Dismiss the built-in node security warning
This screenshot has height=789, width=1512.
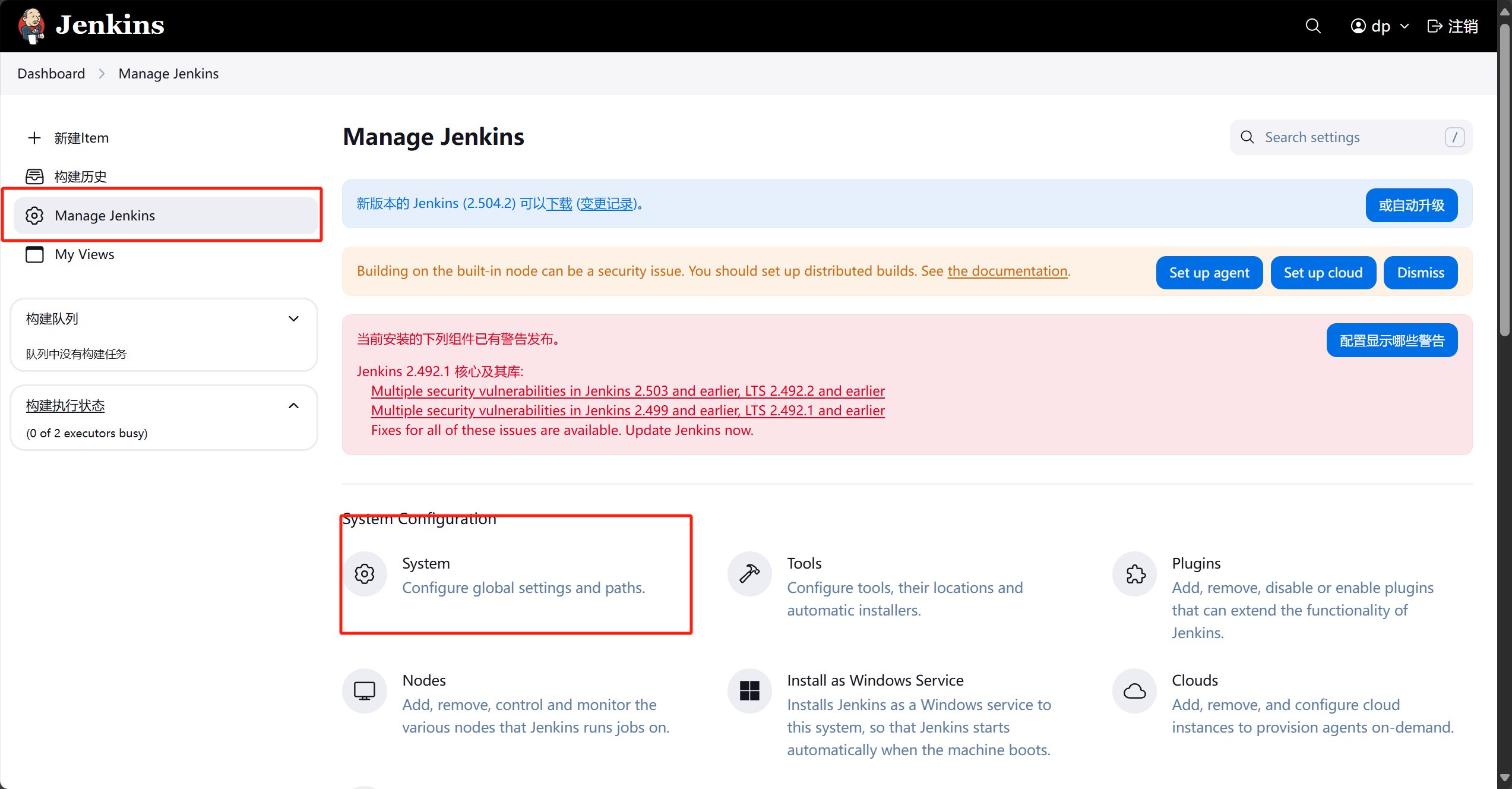(x=1420, y=273)
